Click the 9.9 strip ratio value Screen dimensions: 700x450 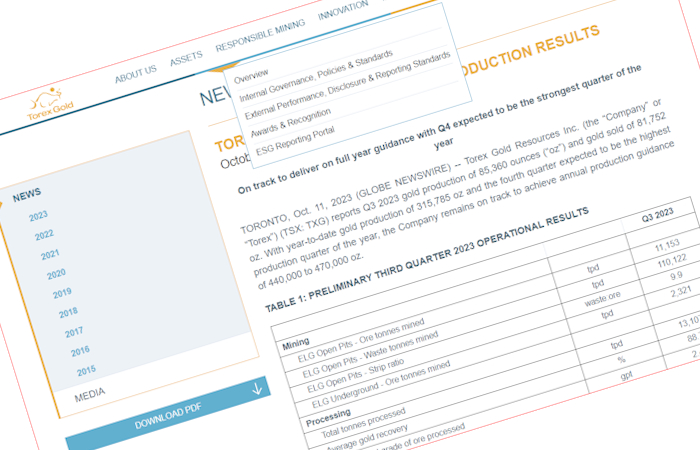coord(676,276)
